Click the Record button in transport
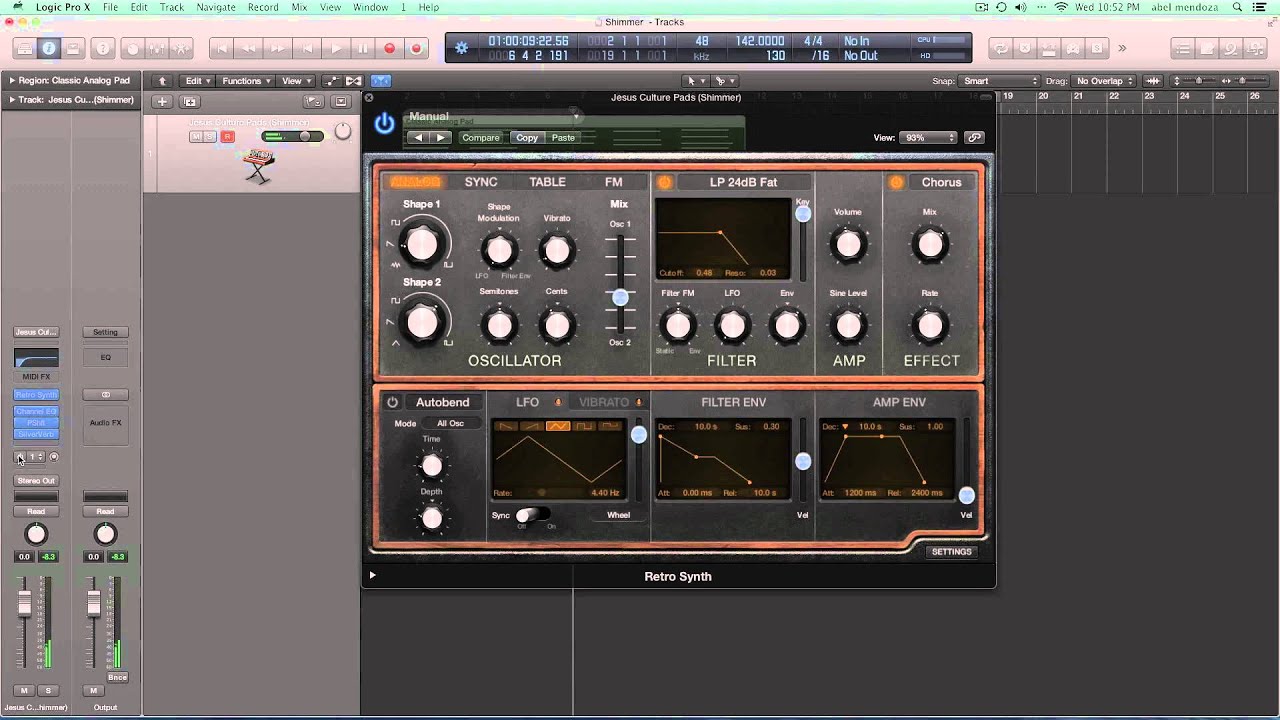1280x720 pixels. (x=389, y=48)
